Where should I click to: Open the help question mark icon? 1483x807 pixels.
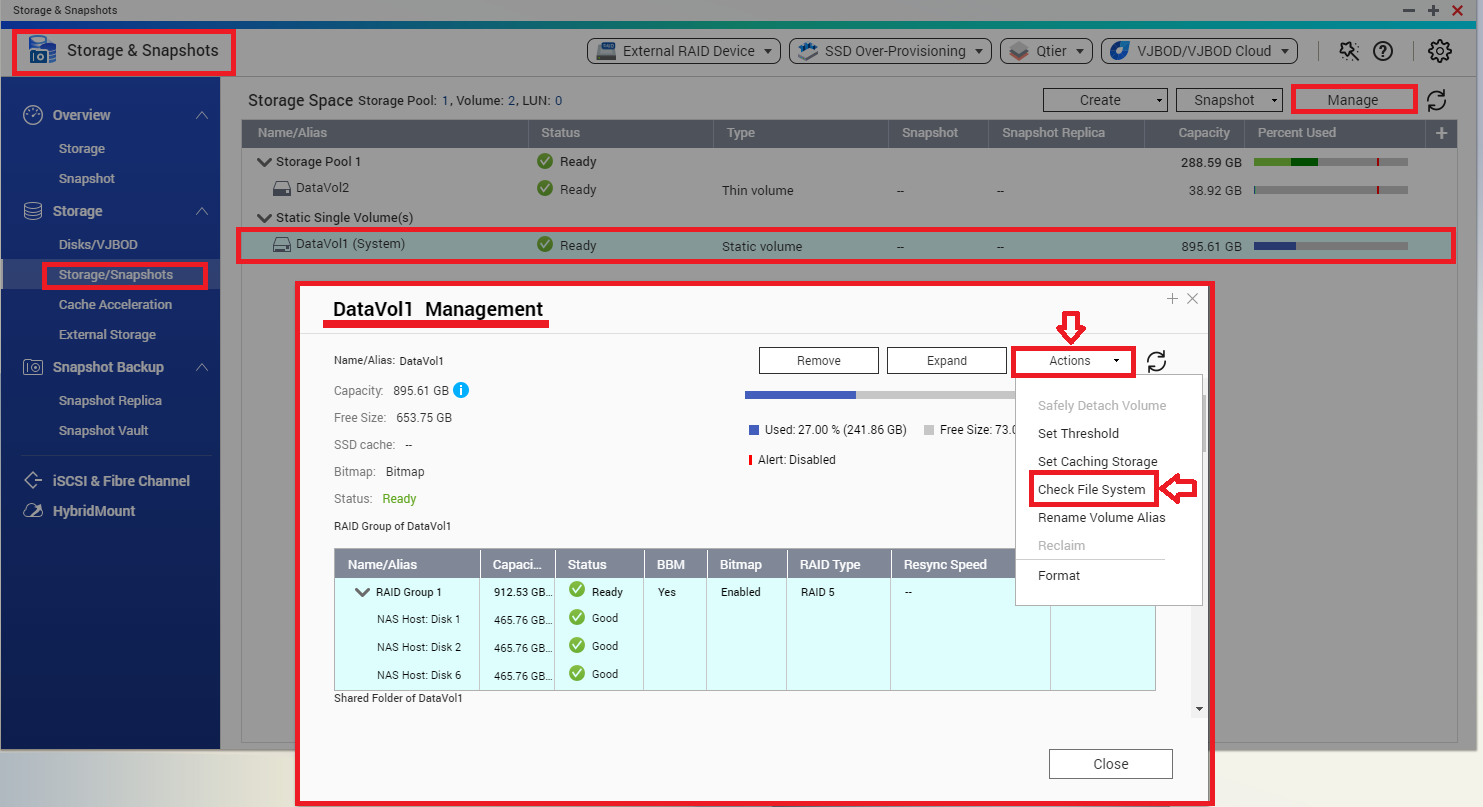(x=1383, y=51)
